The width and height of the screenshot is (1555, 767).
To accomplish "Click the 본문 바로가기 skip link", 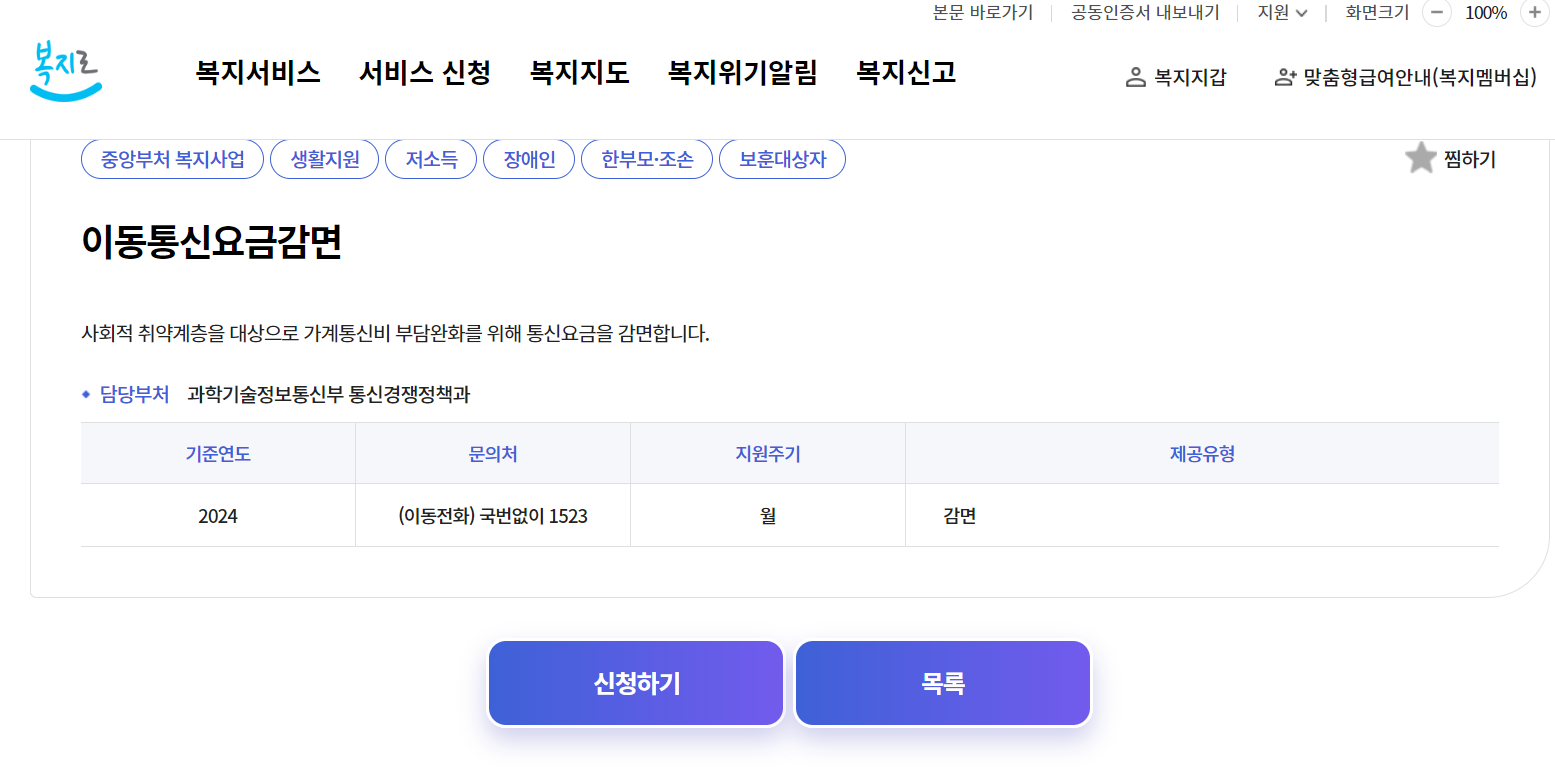I will [983, 13].
